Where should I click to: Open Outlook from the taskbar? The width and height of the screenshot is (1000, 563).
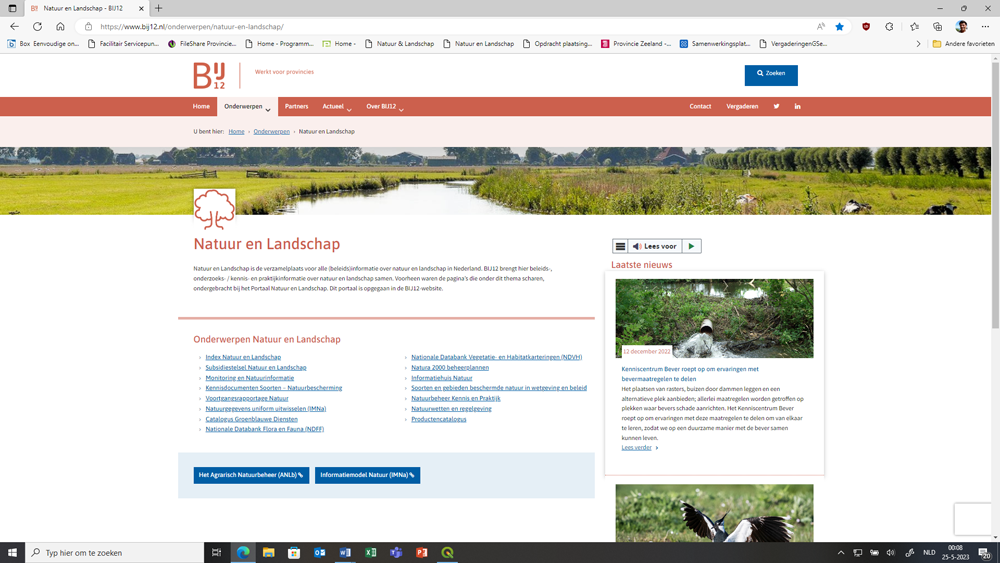320,553
